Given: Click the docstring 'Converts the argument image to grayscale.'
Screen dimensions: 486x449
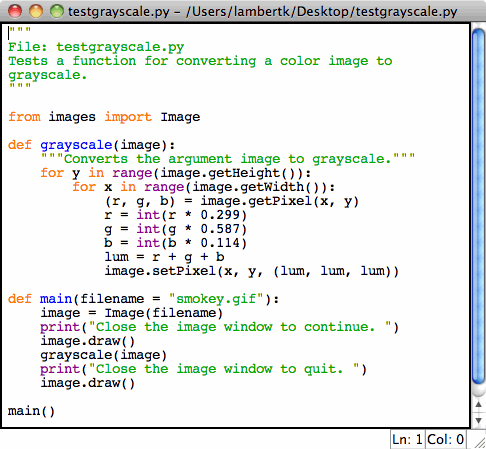Looking at the screenshot, I should tap(228, 159).
